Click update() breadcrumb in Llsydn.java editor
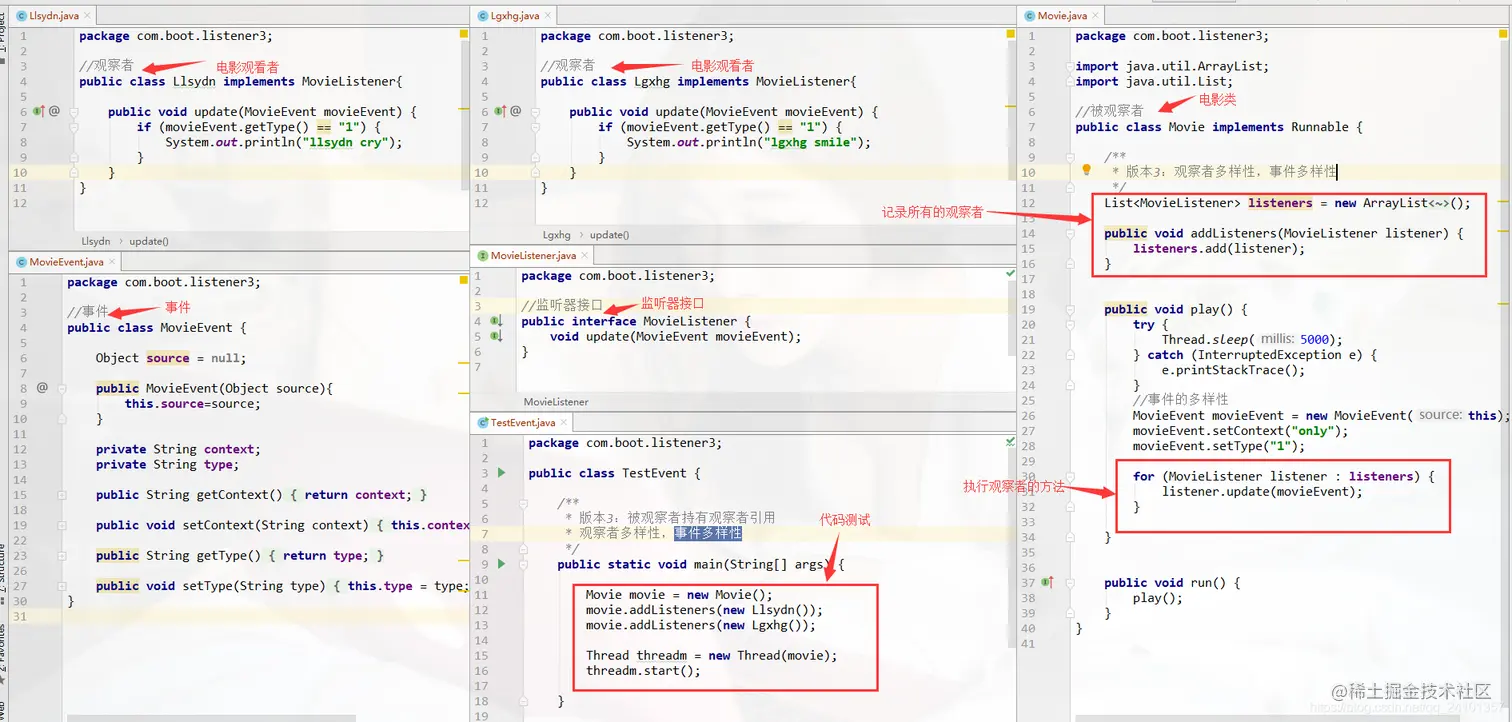Image resolution: width=1512 pixels, height=722 pixels. click(x=149, y=241)
